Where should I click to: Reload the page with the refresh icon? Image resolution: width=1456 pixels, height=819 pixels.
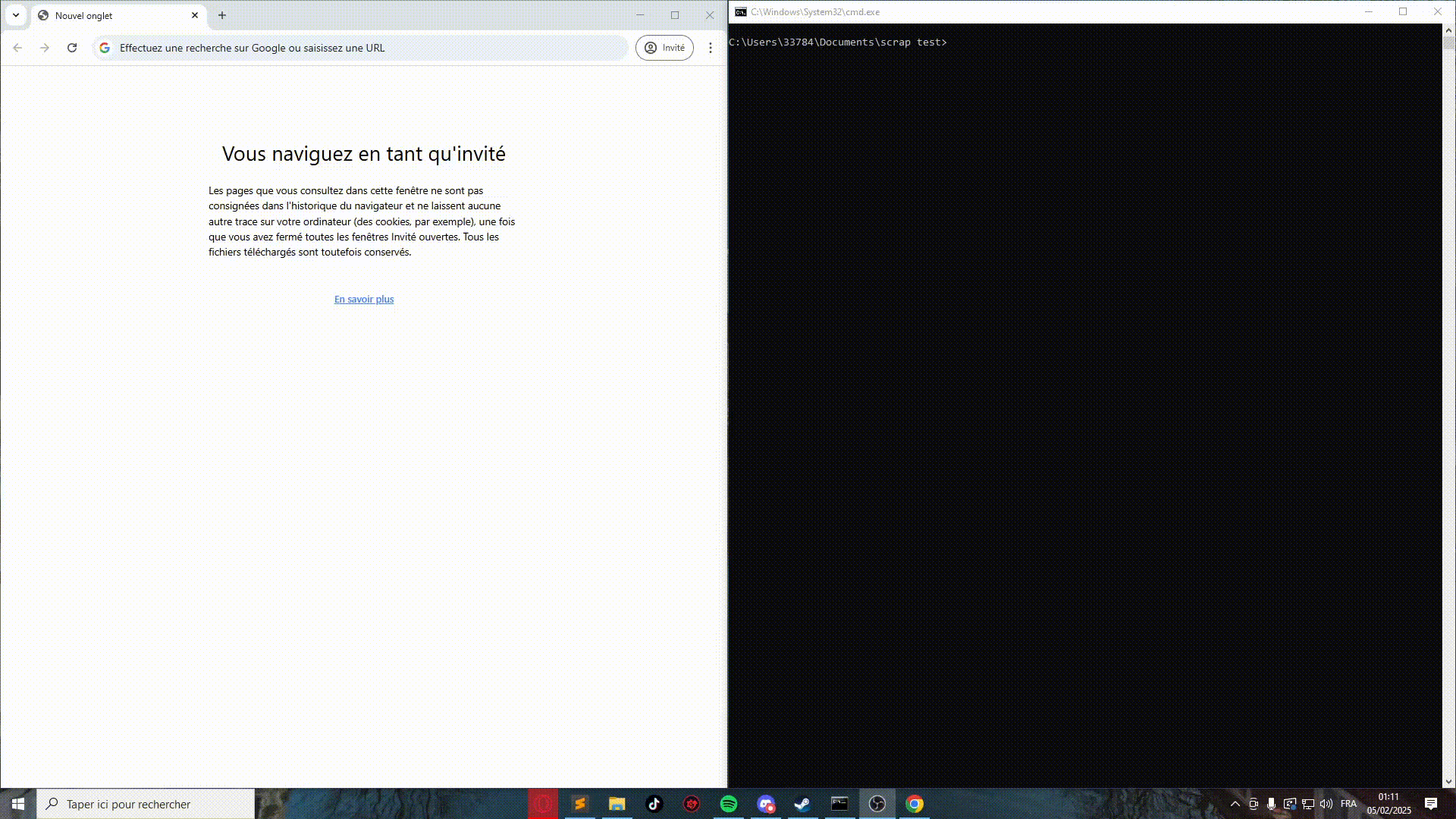point(72,48)
